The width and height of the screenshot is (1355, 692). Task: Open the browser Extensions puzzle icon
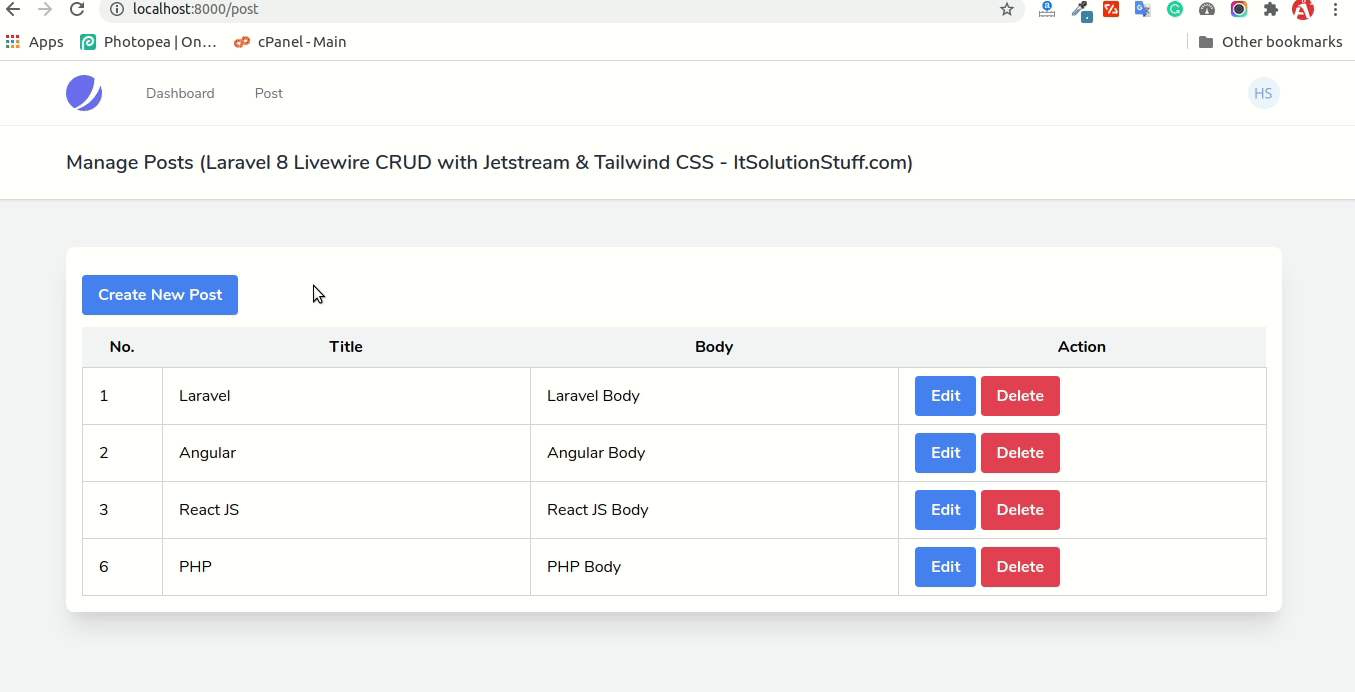click(x=1270, y=10)
